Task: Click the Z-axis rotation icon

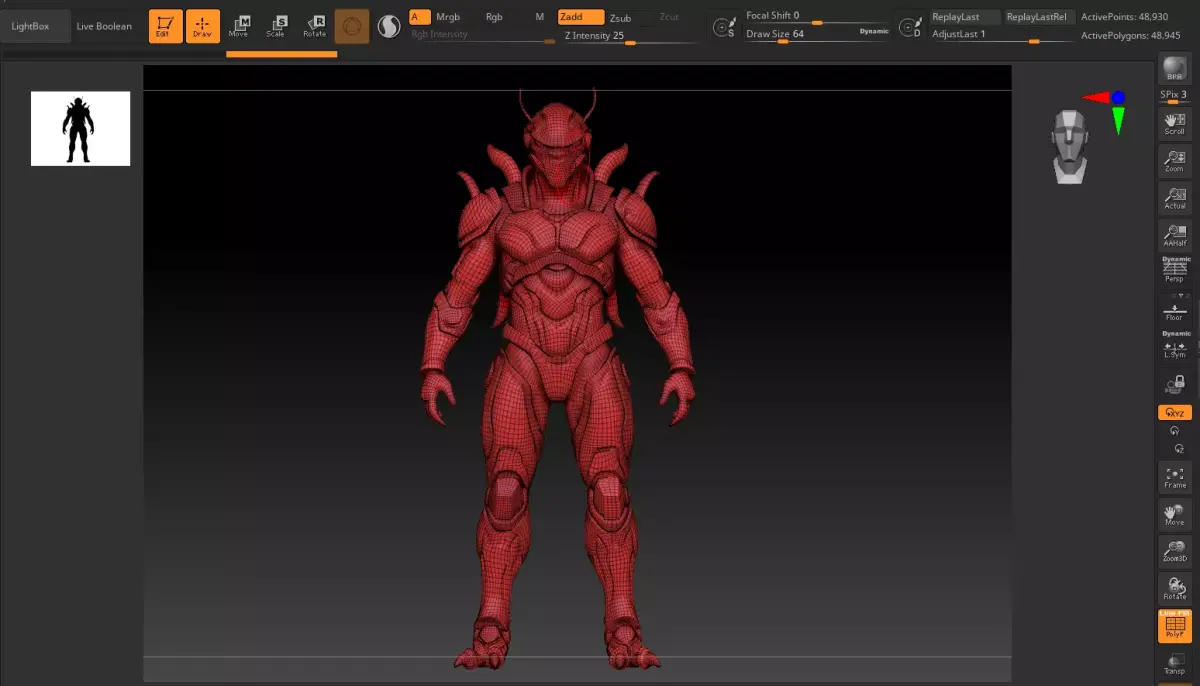Action: pyautogui.click(x=1178, y=448)
